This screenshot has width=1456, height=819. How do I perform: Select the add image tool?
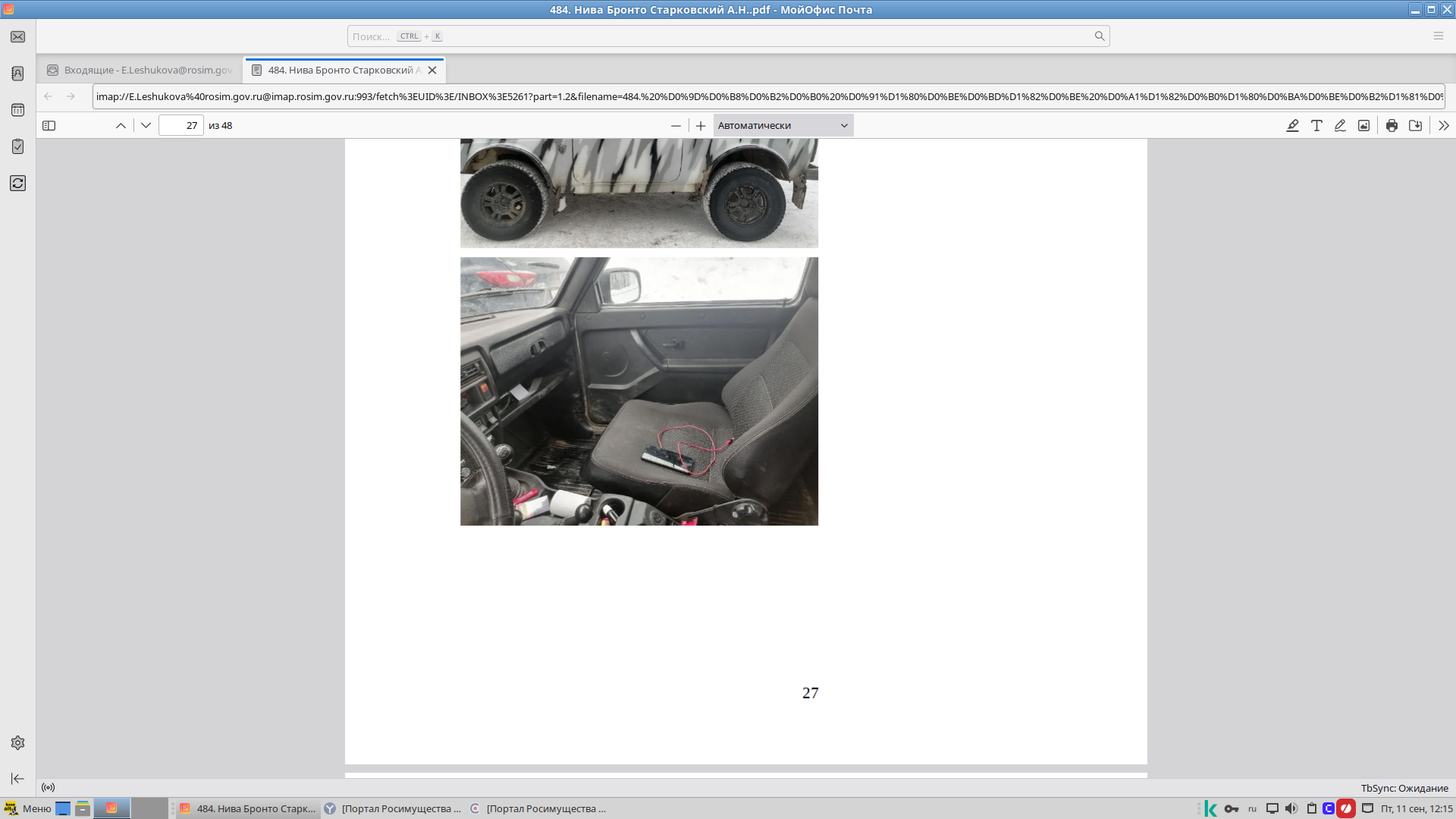pyautogui.click(x=1363, y=126)
